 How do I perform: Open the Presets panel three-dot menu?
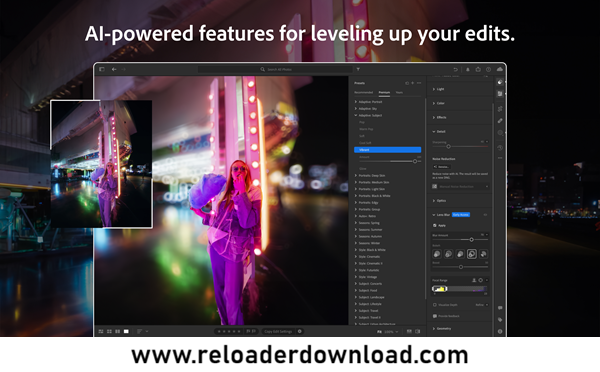pos(419,83)
